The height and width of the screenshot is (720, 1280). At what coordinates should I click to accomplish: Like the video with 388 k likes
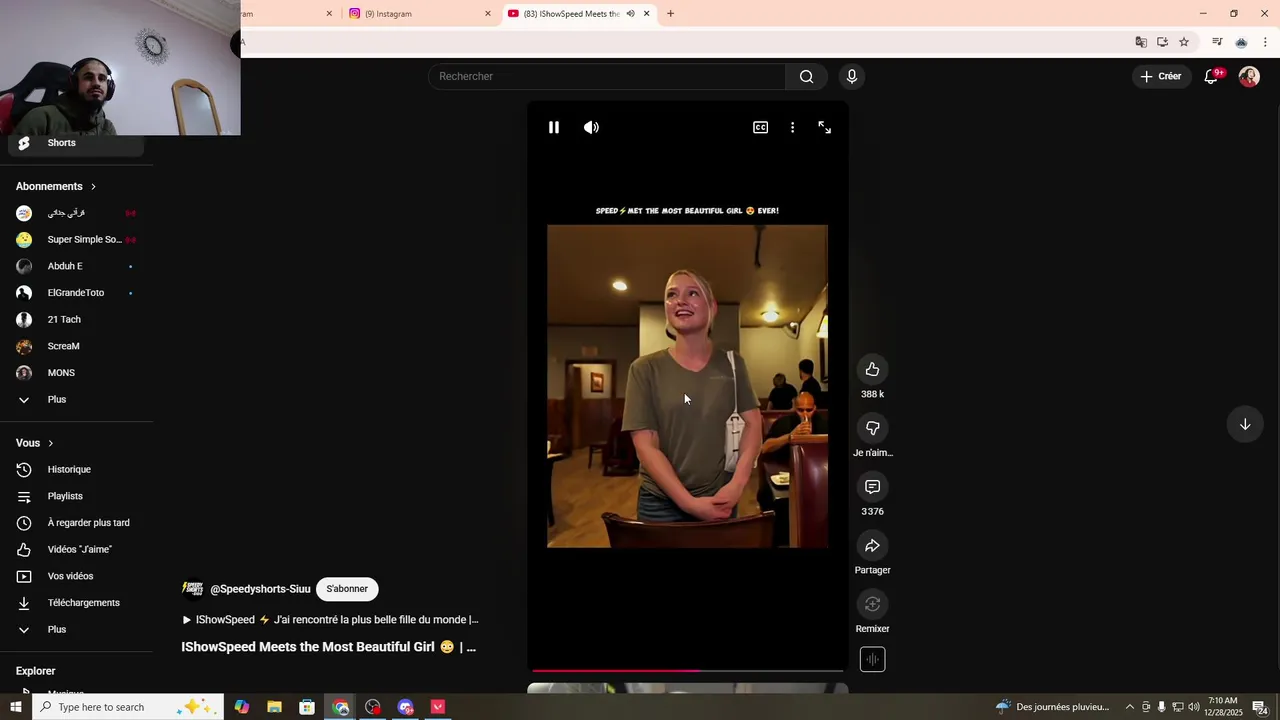click(872, 369)
